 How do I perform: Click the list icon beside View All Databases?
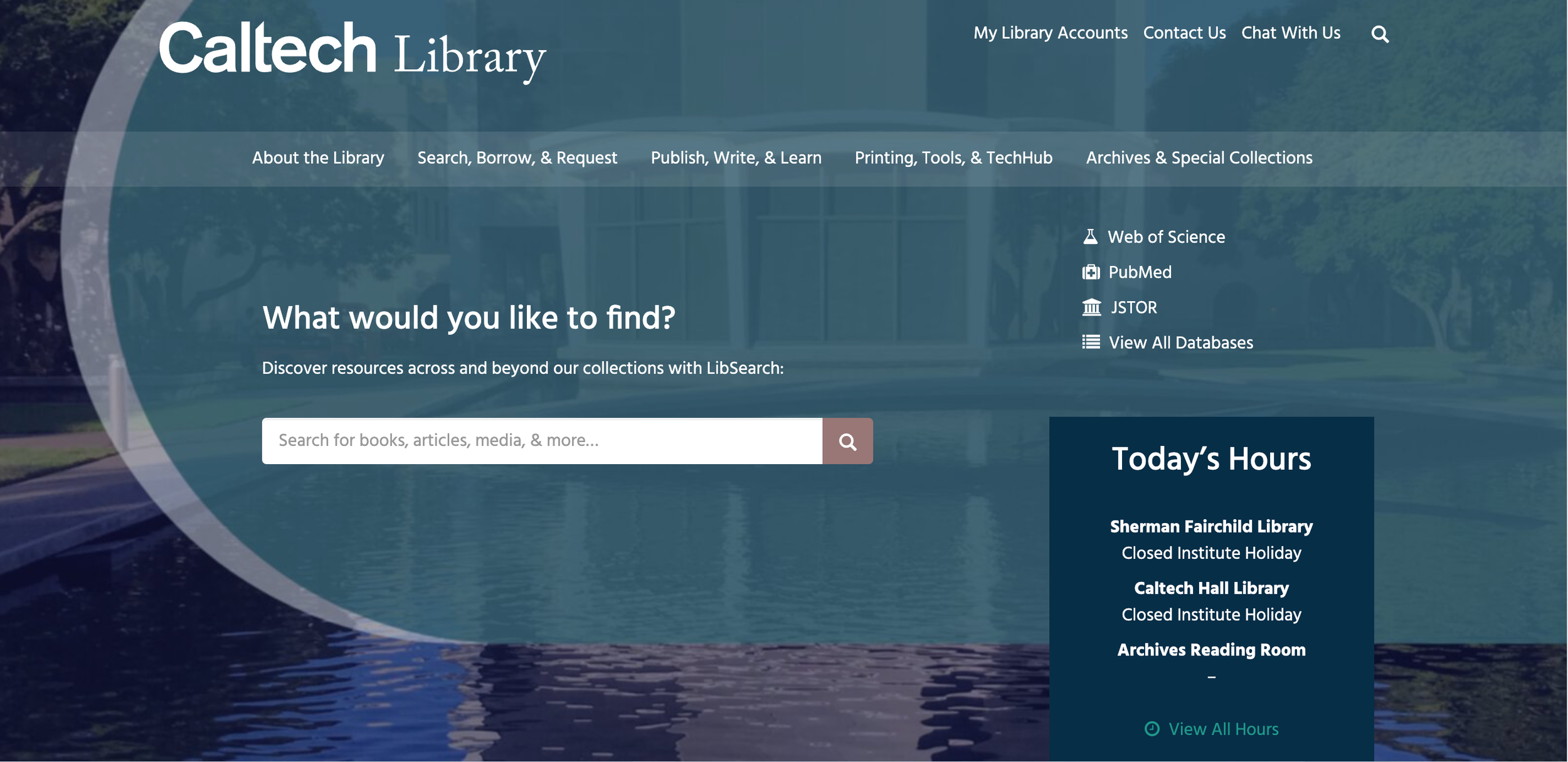(1091, 342)
